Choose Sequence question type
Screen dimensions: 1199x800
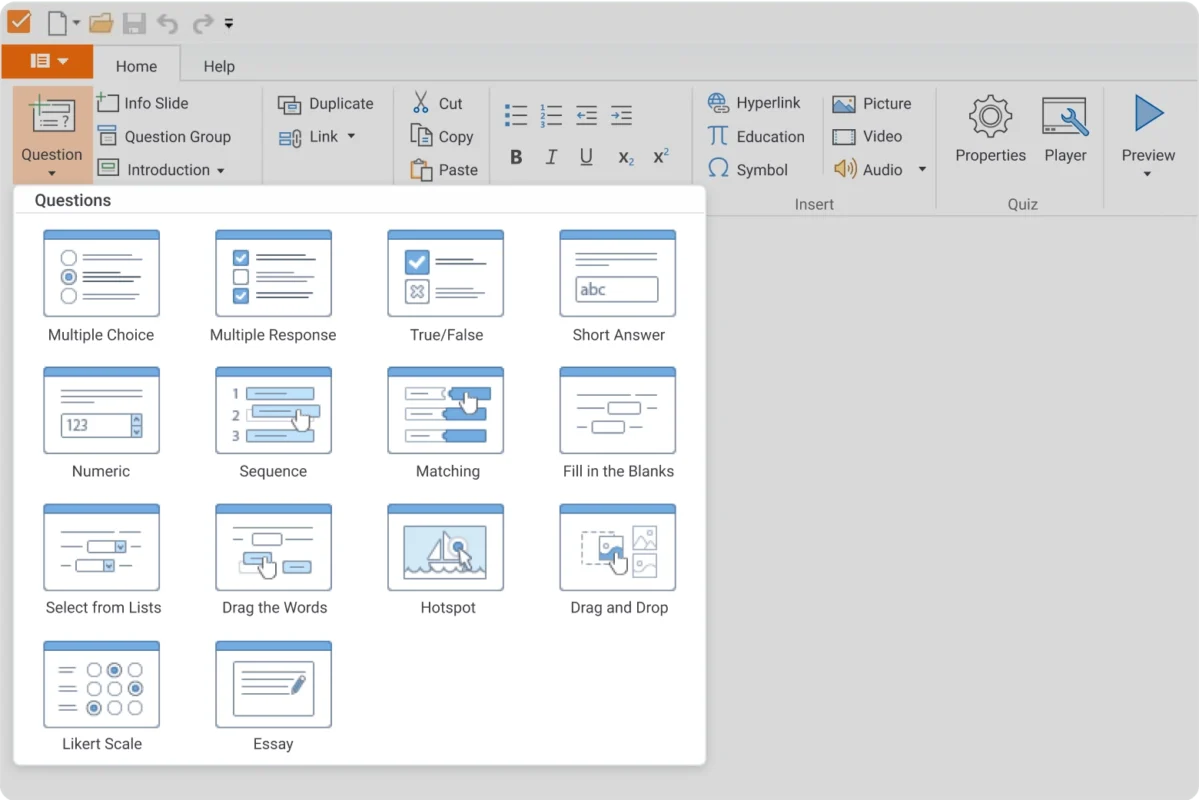point(273,423)
